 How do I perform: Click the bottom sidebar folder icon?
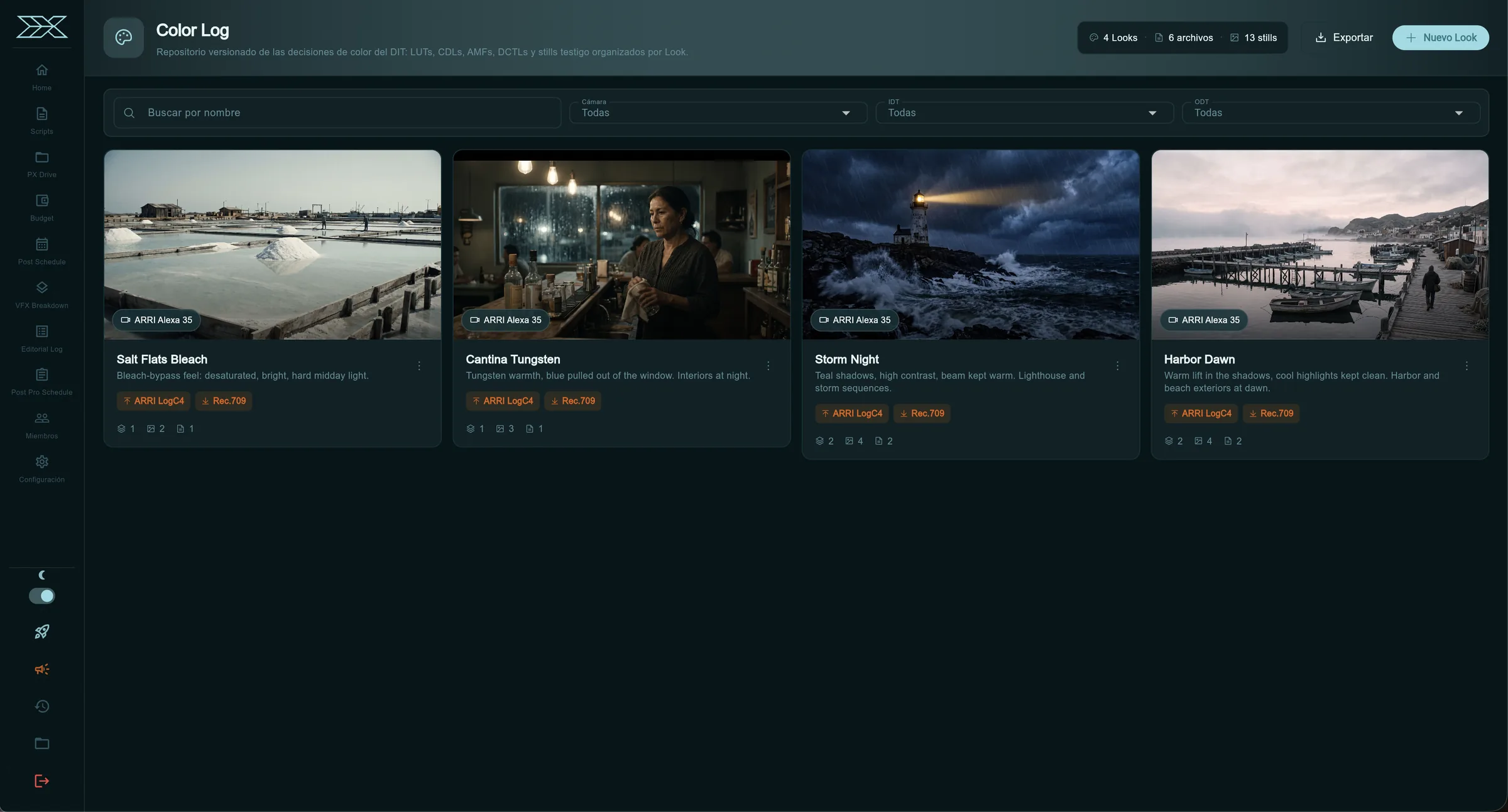pyautogui.click(x=41, y=744)
